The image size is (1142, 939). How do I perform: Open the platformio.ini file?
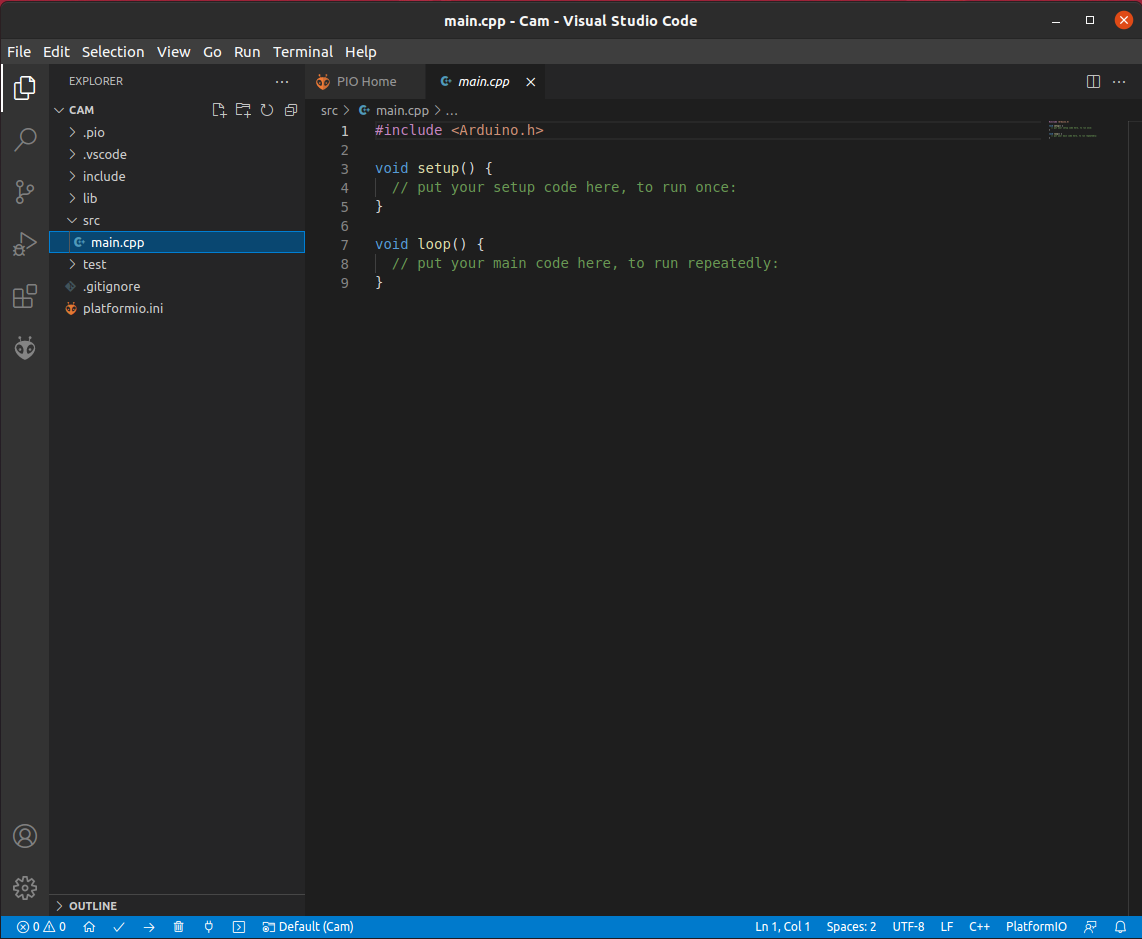pos(177,308)
